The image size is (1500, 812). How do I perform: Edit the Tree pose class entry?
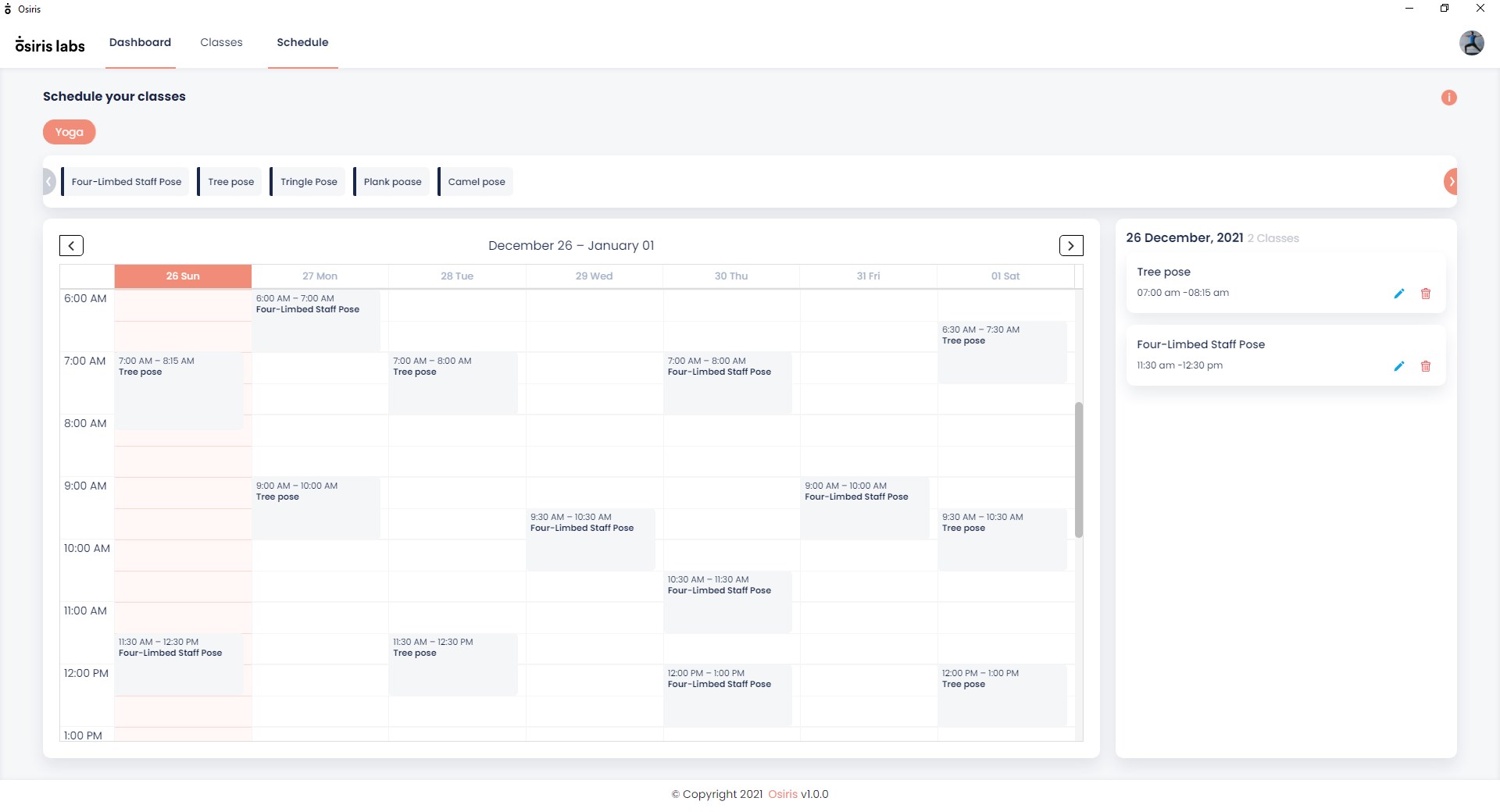tap(1398, 294)
